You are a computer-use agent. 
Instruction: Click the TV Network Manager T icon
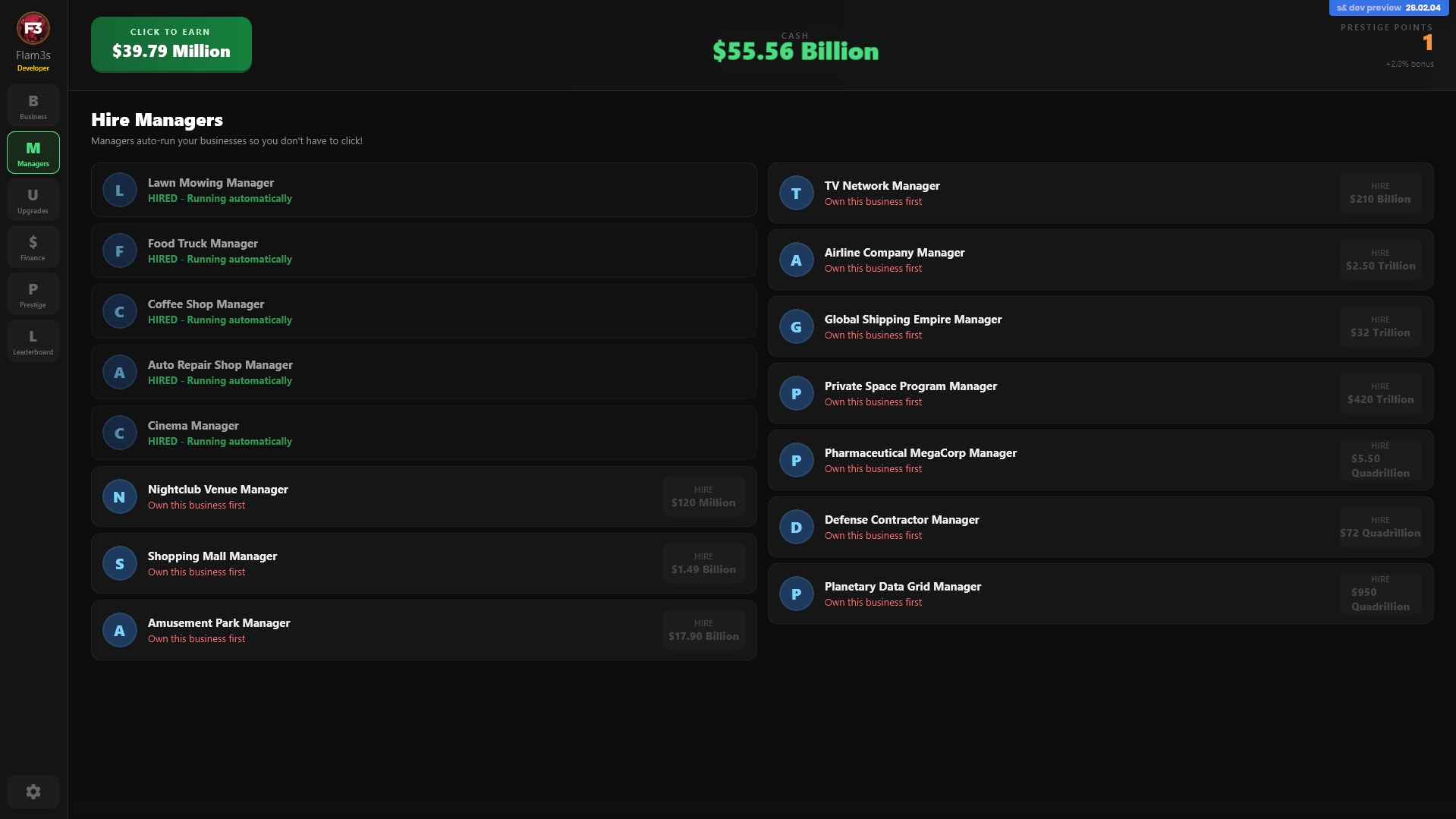click(796, 194)
